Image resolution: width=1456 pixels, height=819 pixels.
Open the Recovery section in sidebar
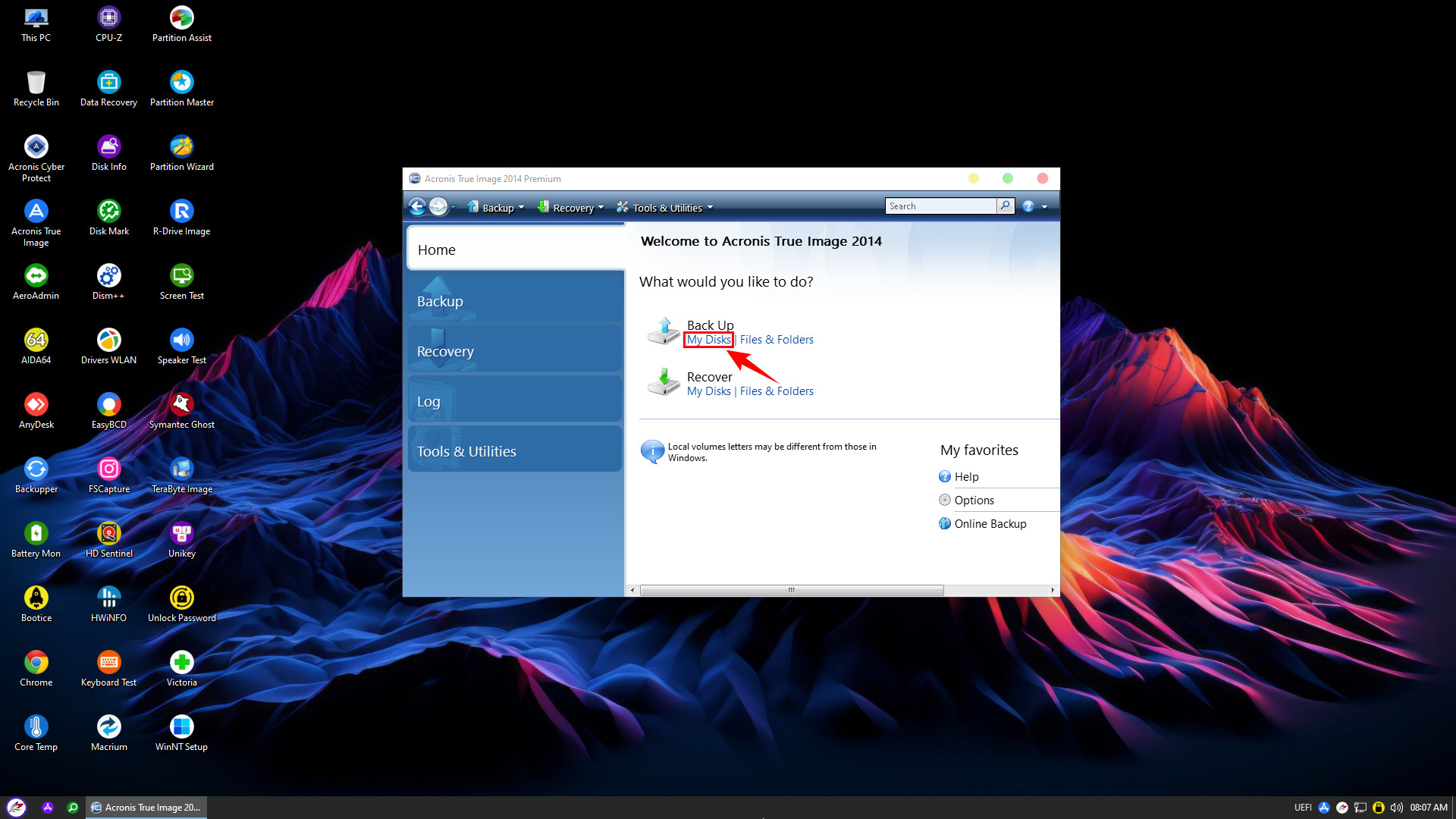[x=514, y=351]
